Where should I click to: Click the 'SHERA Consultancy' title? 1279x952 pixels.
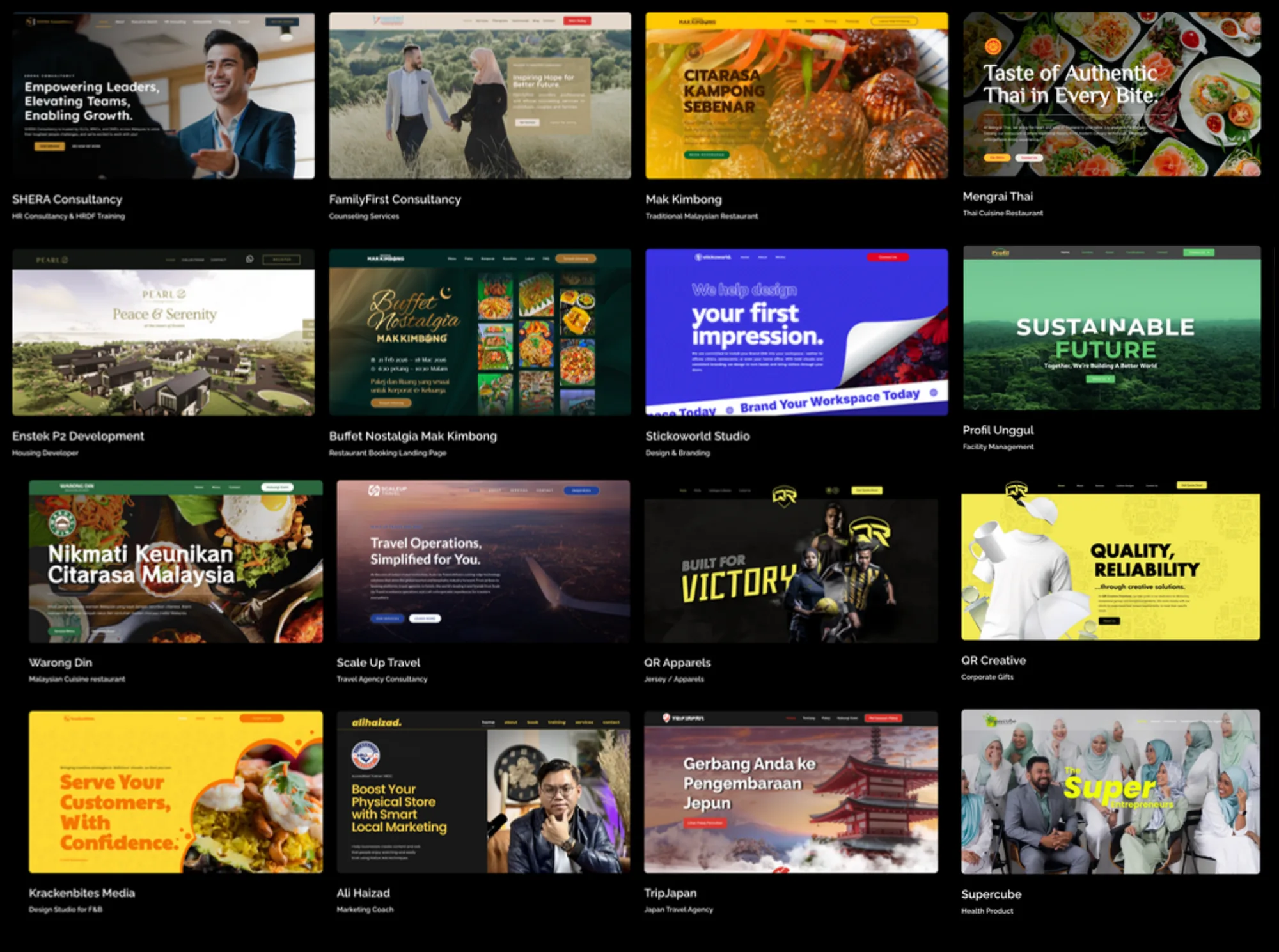click(67, 199)
